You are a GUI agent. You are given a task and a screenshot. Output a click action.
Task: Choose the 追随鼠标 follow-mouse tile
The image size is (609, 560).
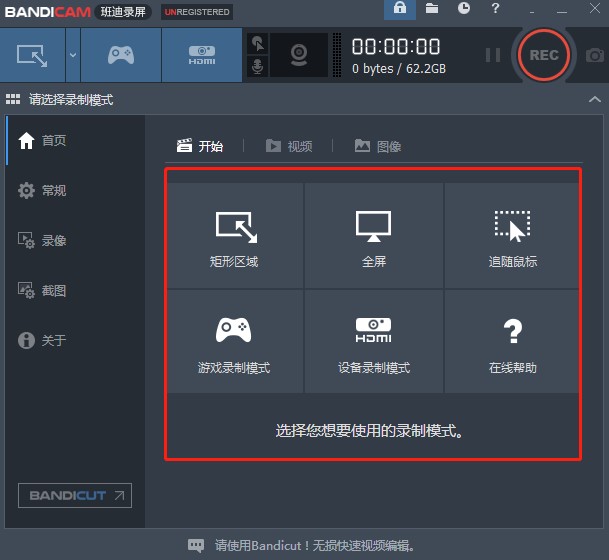512,236
